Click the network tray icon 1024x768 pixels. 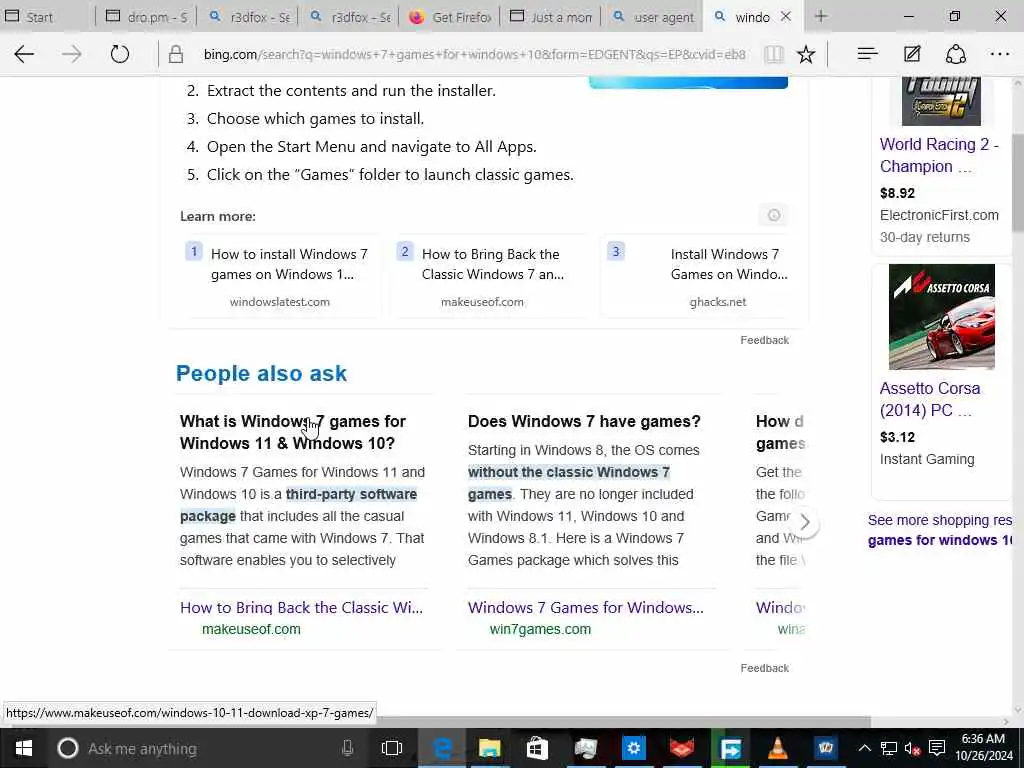tap(888, 748)
